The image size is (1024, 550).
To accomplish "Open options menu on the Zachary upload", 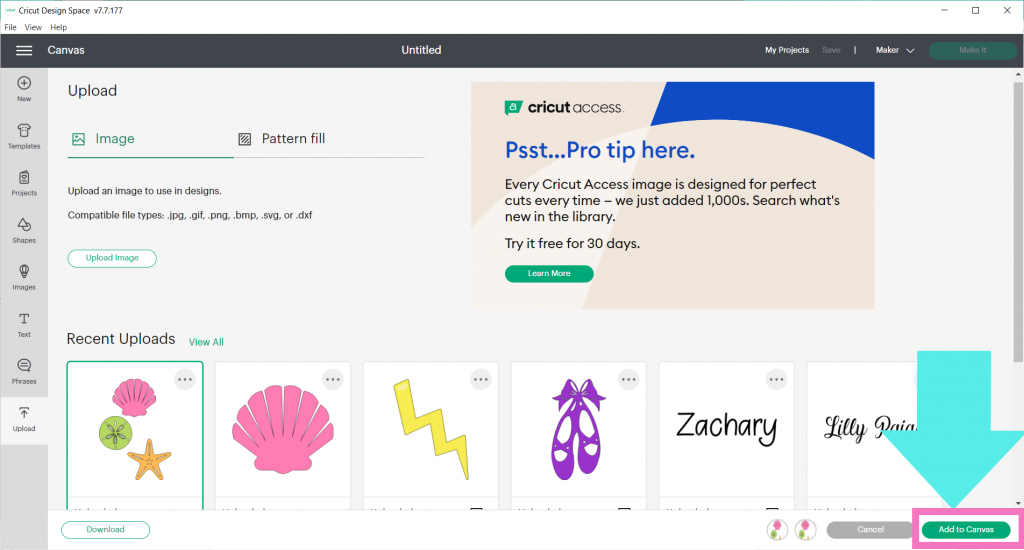I will [x=776, y=380].
